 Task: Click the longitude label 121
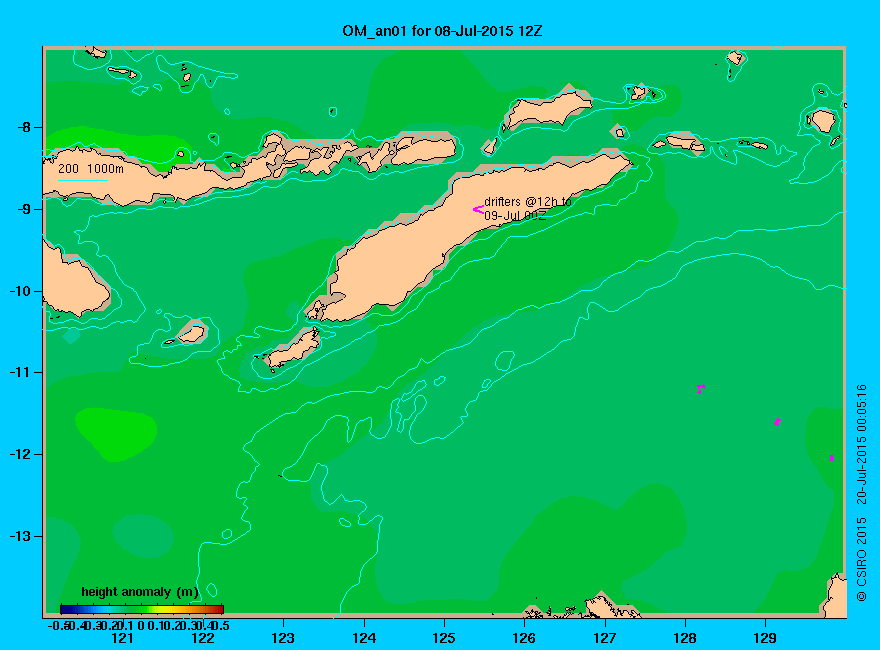point(122,638)
